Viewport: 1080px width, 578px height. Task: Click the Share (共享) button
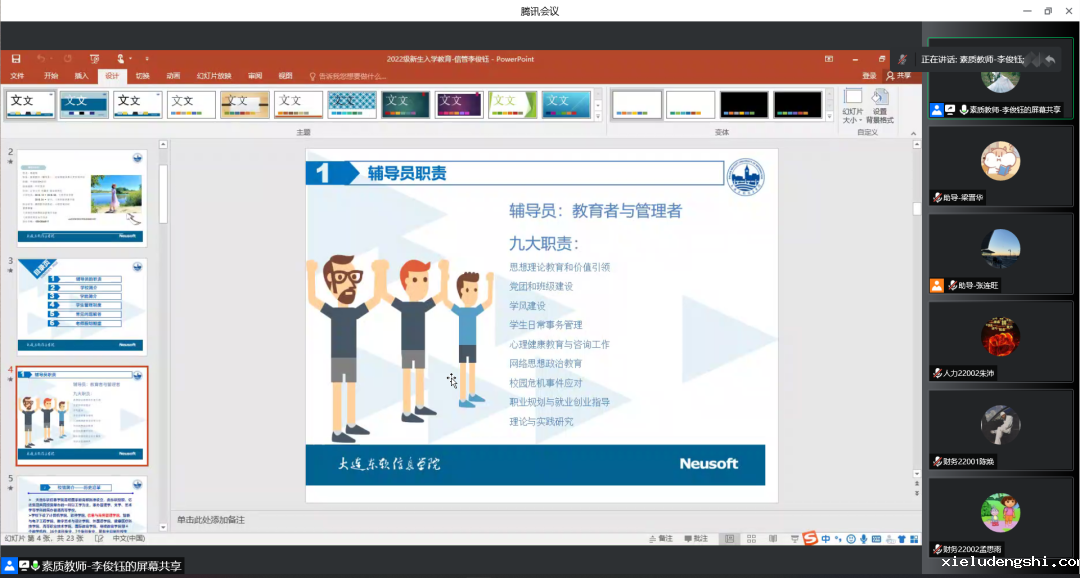(899, 76)
